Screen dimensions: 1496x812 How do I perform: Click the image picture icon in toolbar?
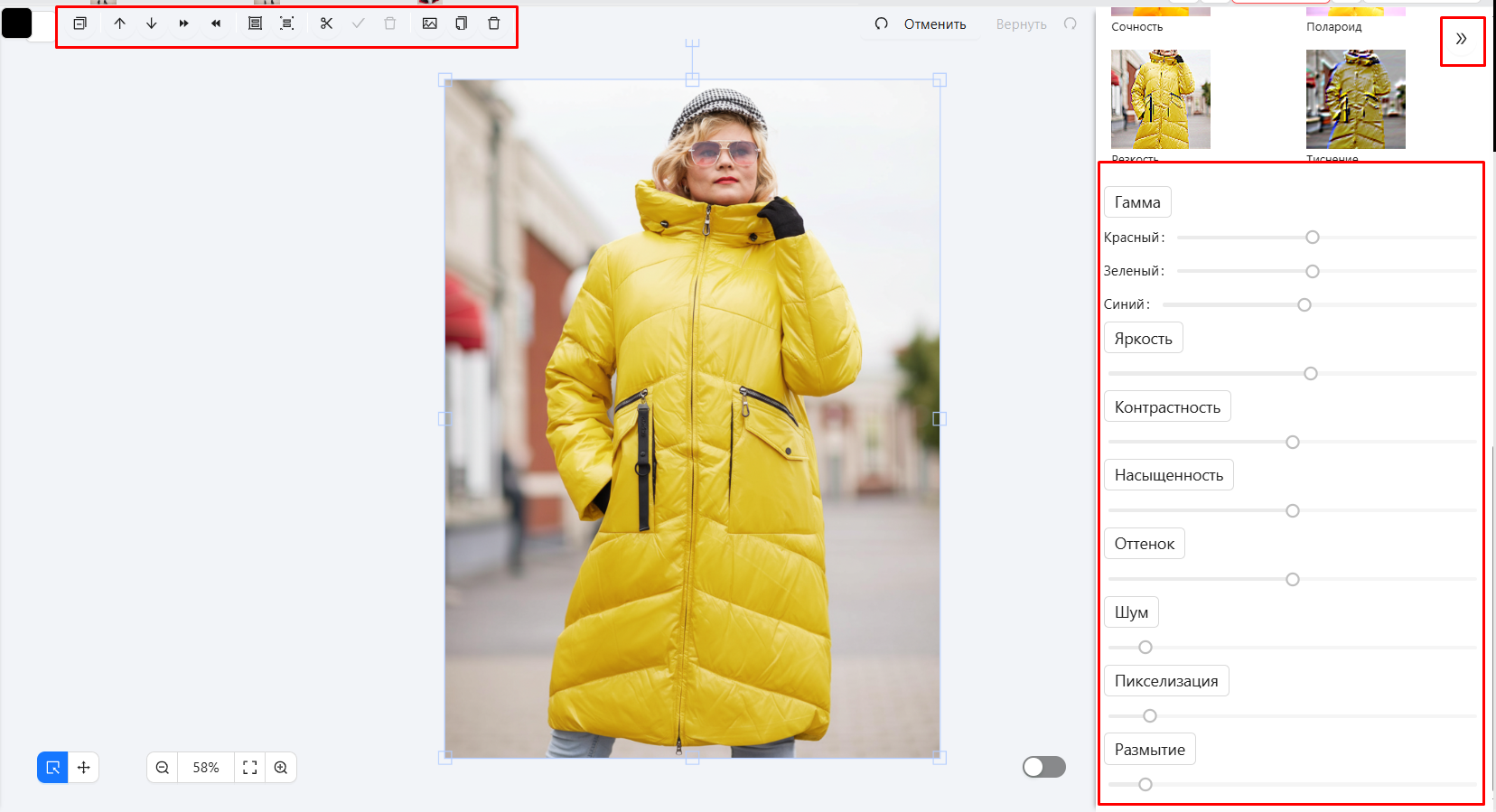tap(430, 23)
